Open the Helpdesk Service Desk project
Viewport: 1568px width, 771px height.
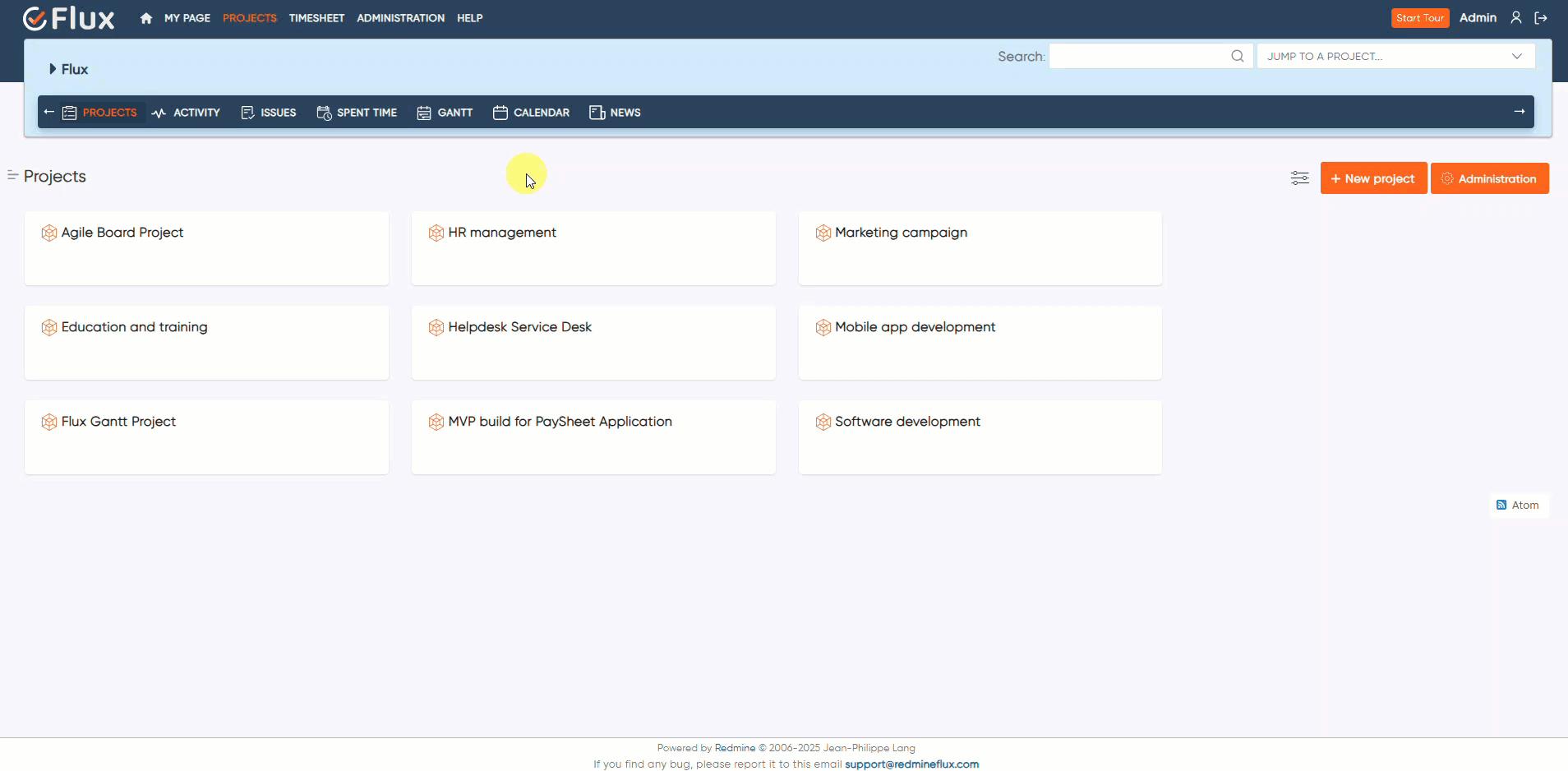[519, 327]
